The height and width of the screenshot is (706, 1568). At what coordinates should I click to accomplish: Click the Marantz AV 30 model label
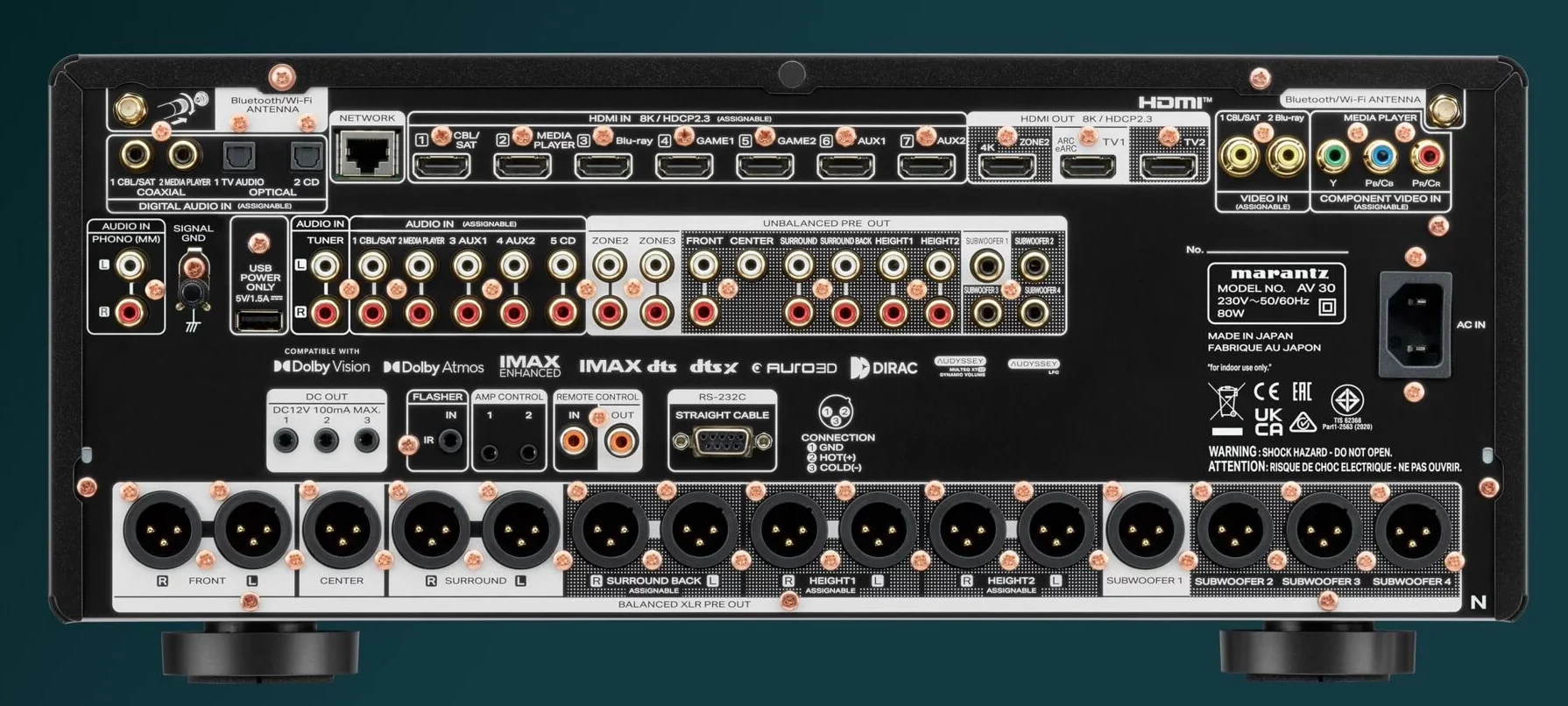click(1275, 293)
